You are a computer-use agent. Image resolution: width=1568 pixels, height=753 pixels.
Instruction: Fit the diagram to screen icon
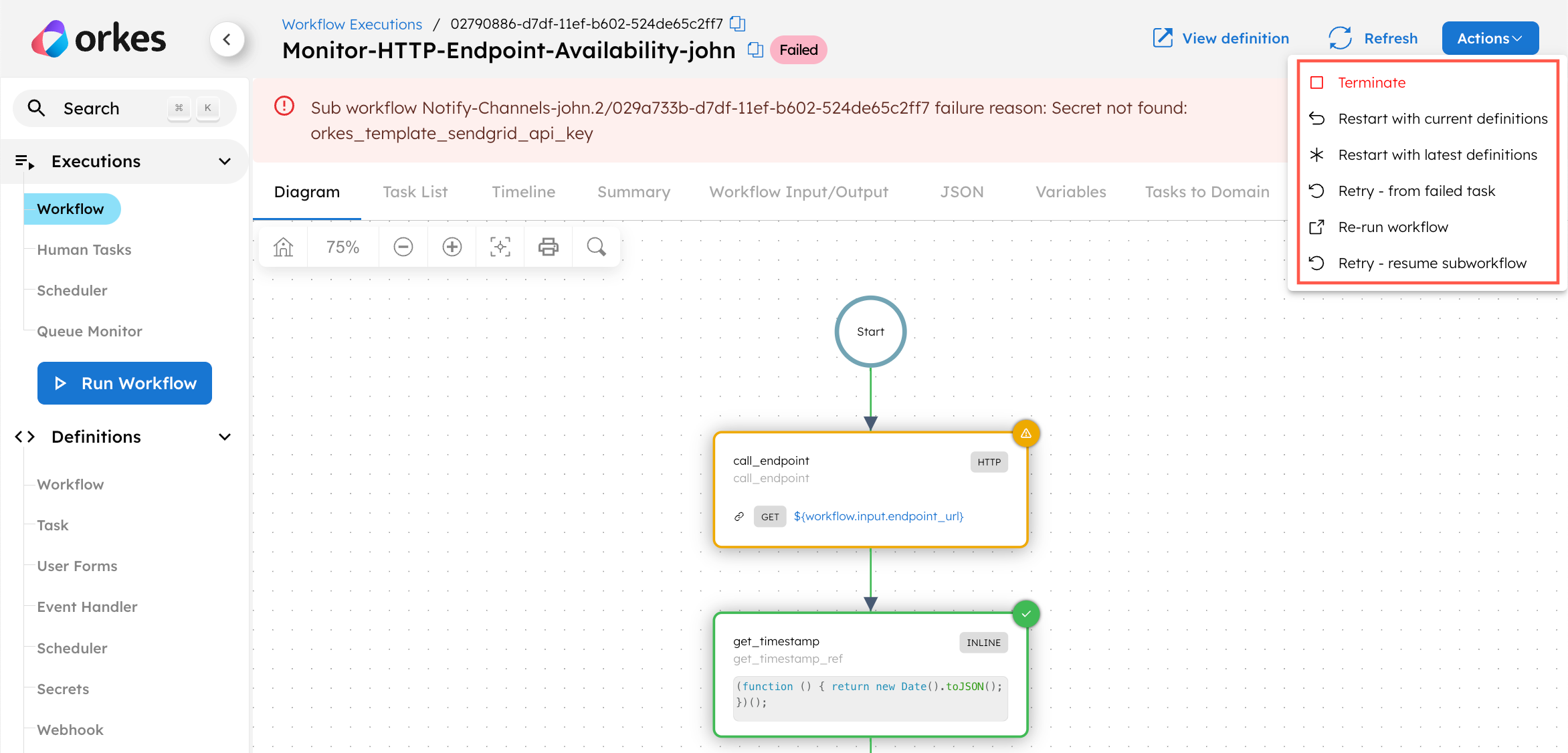pos(500,247)
